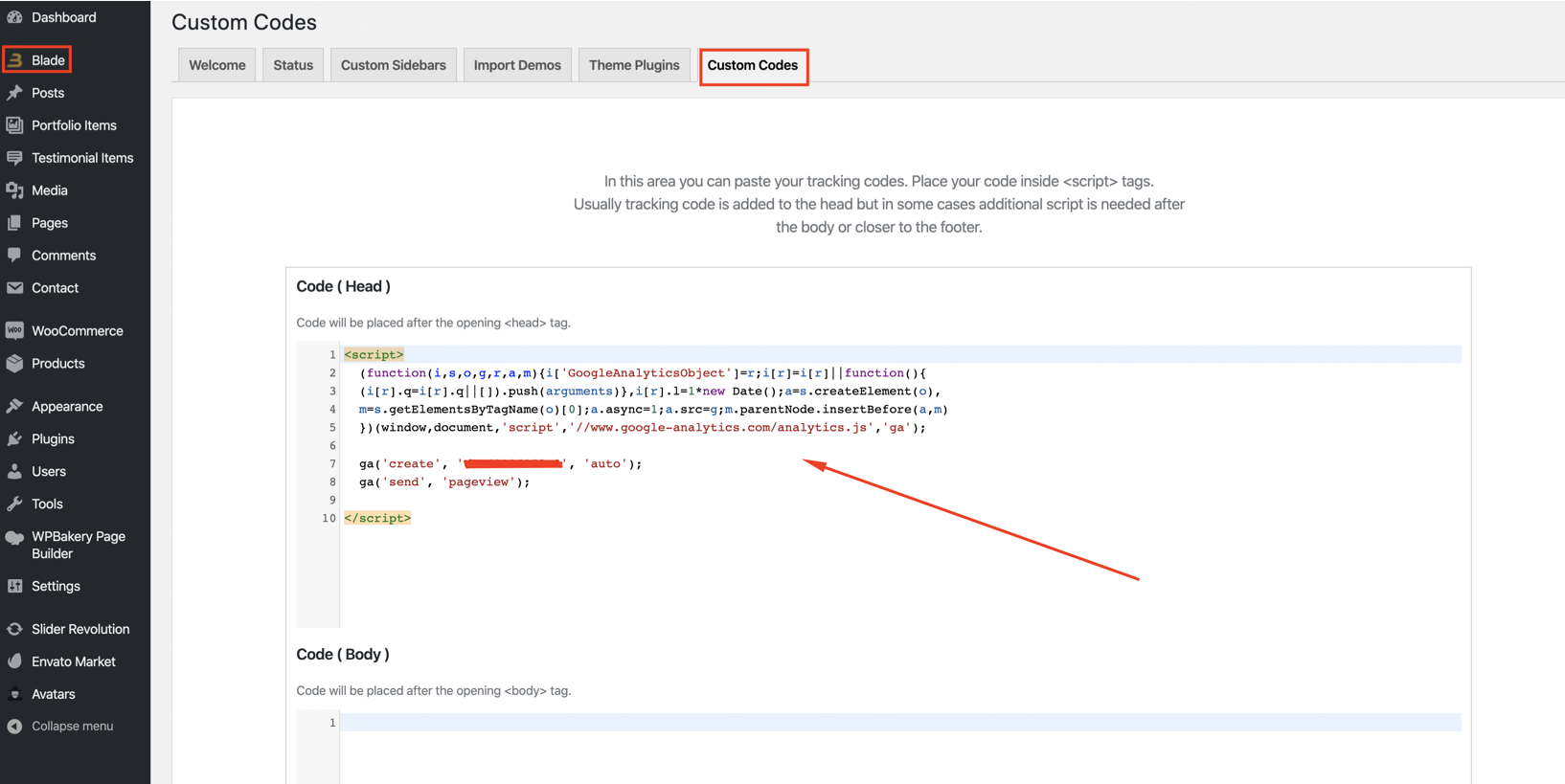Screen dimensions: 1565x784
Task: Open the Appearance menu item
Action: pos(67,407)
